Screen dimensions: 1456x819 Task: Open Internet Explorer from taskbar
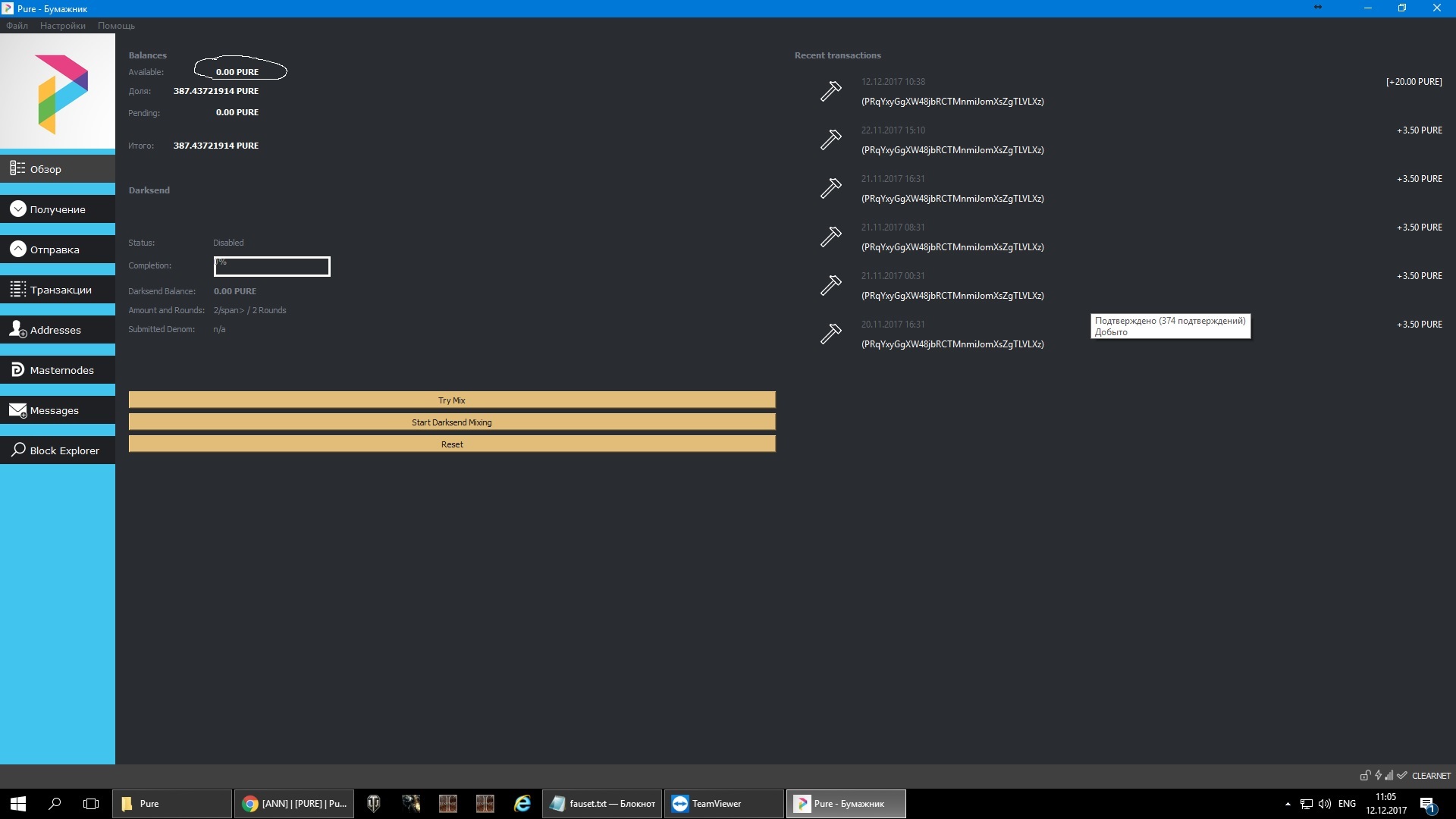(x=522, y=804)
